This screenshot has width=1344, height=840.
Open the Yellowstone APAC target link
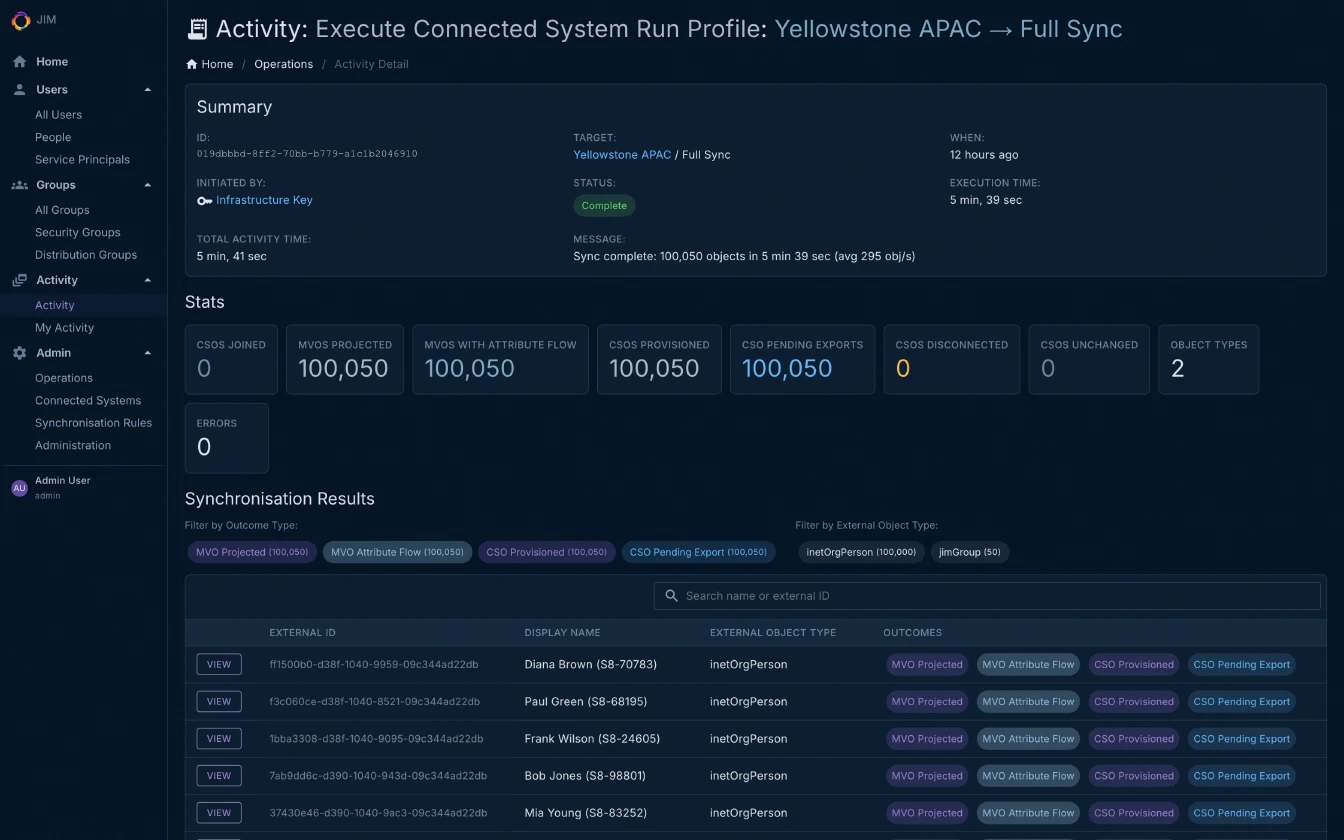pyautogui.click(x=620, y=155)
